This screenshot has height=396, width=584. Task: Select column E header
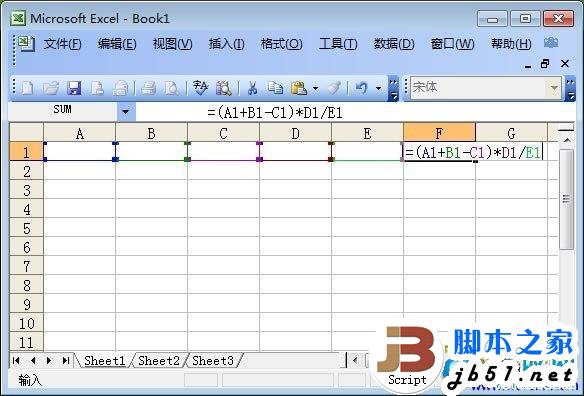tap(367, 133)
